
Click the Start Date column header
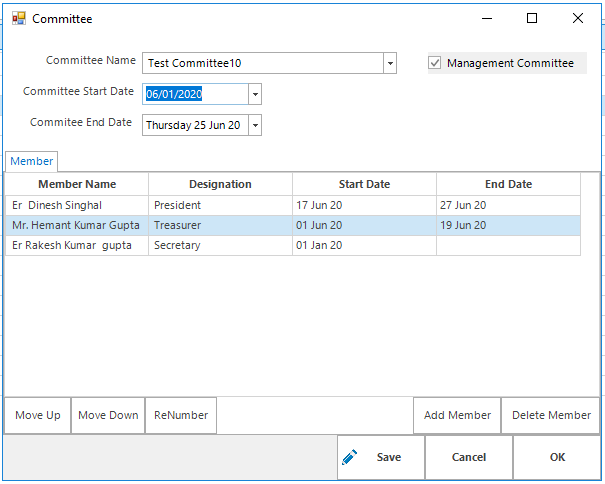point(364,184)
